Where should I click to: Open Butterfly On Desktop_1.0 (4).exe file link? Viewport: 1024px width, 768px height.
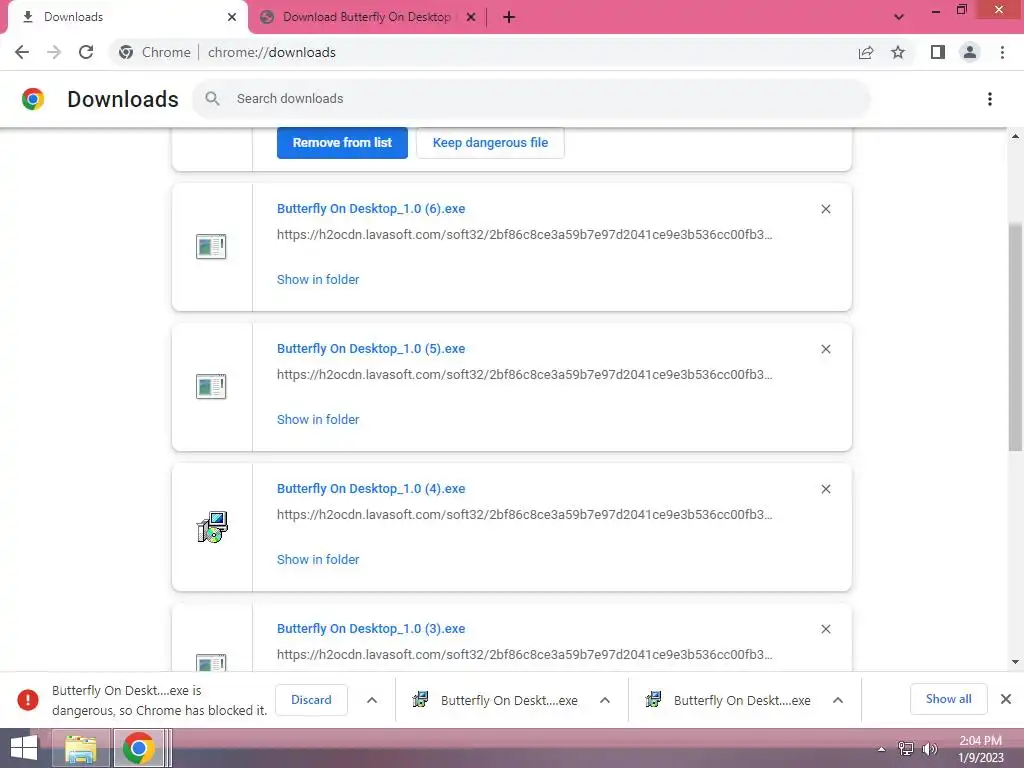(x=371, y=489)
